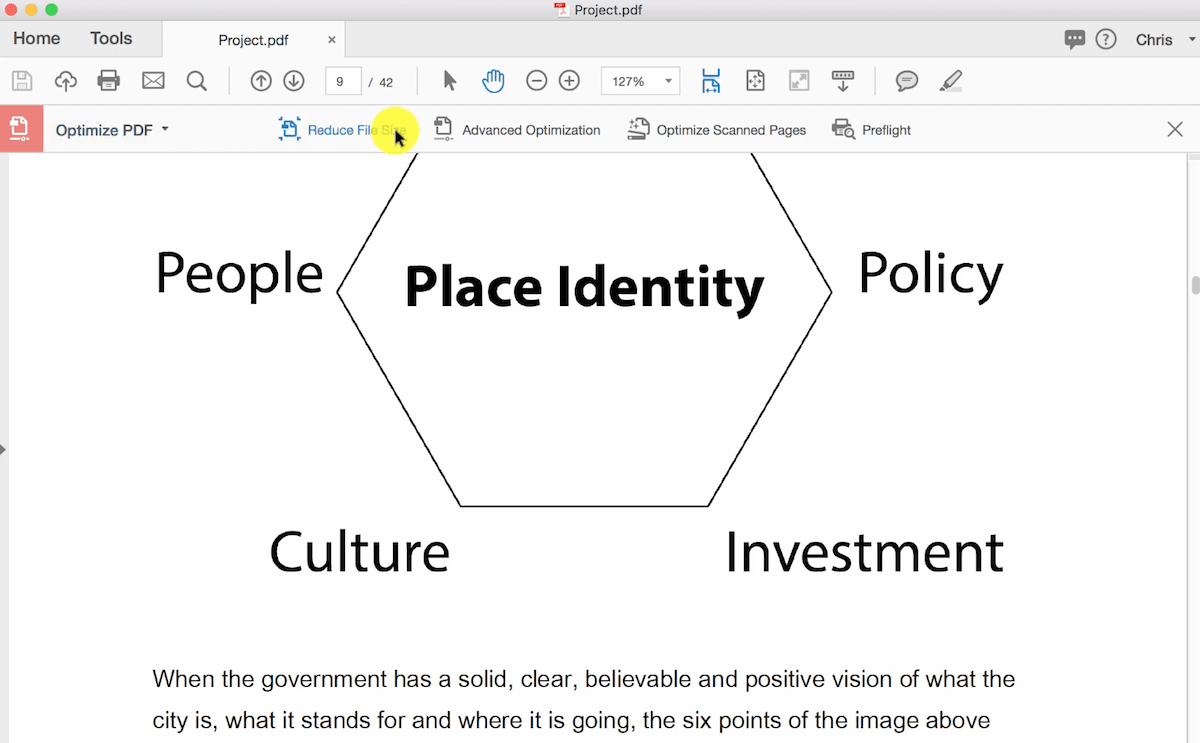Screen dimensions: 1200x743
Task: Click the Zoom In magnifier icon
Action: click(x=569, y=81)
